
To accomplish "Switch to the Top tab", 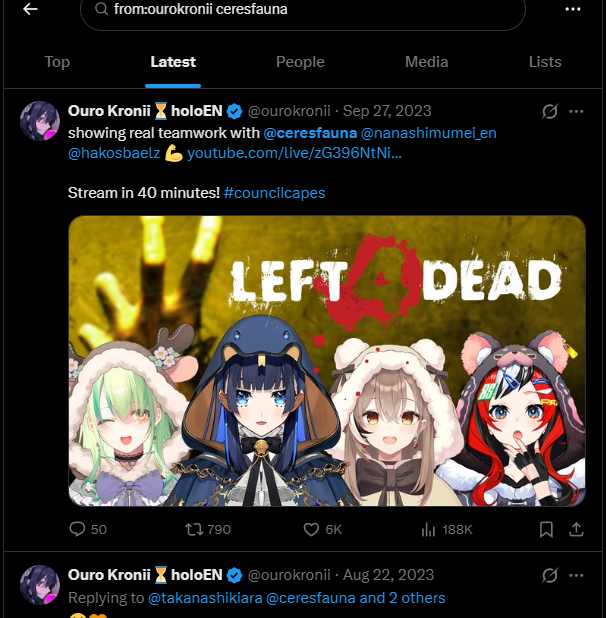I will (57, 62).
